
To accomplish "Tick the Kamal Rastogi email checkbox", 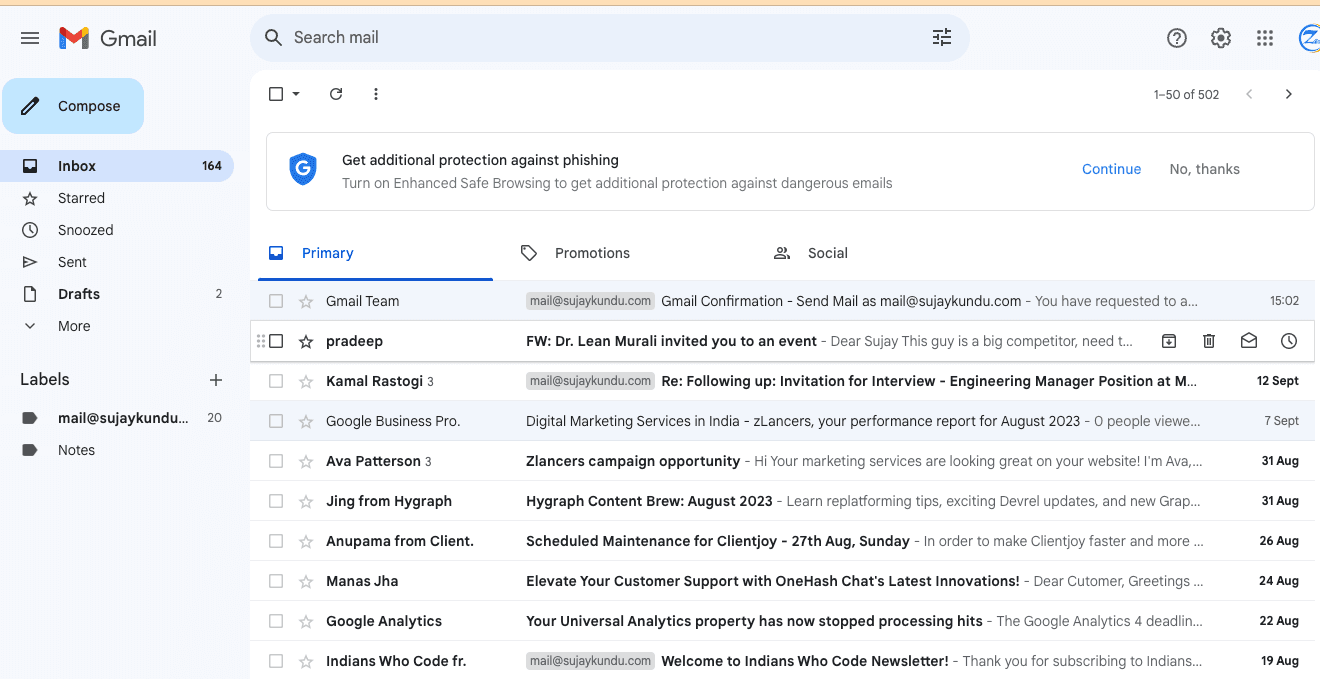I will (276, 381).
